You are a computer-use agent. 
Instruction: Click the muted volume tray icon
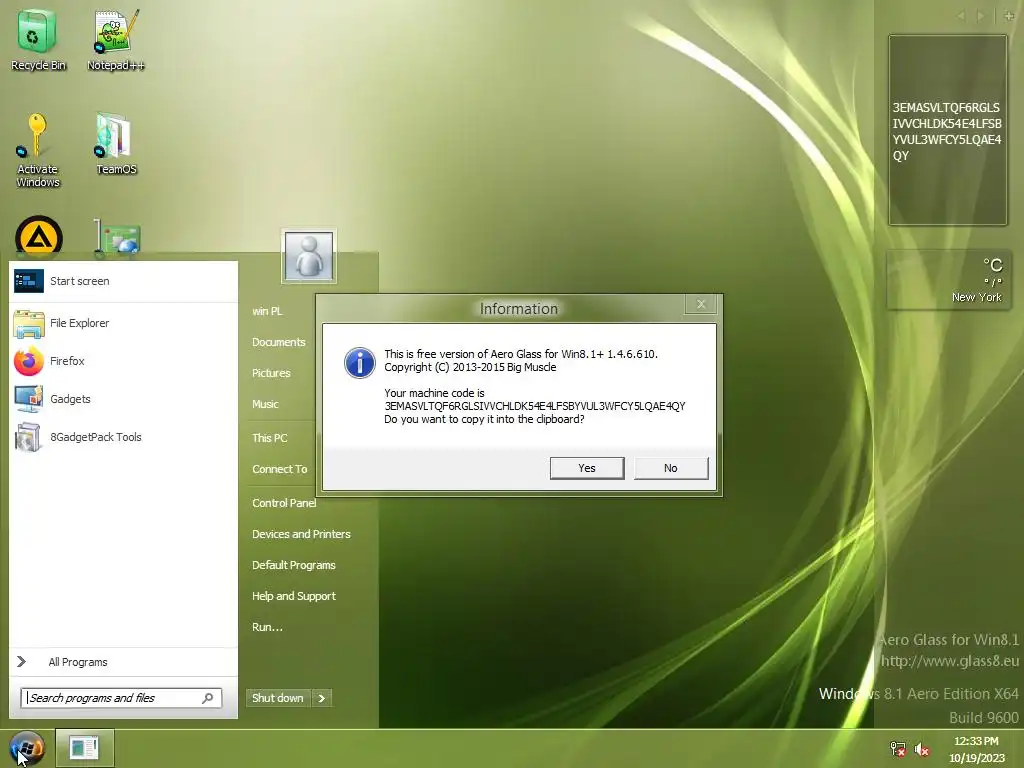pos(922,749)
